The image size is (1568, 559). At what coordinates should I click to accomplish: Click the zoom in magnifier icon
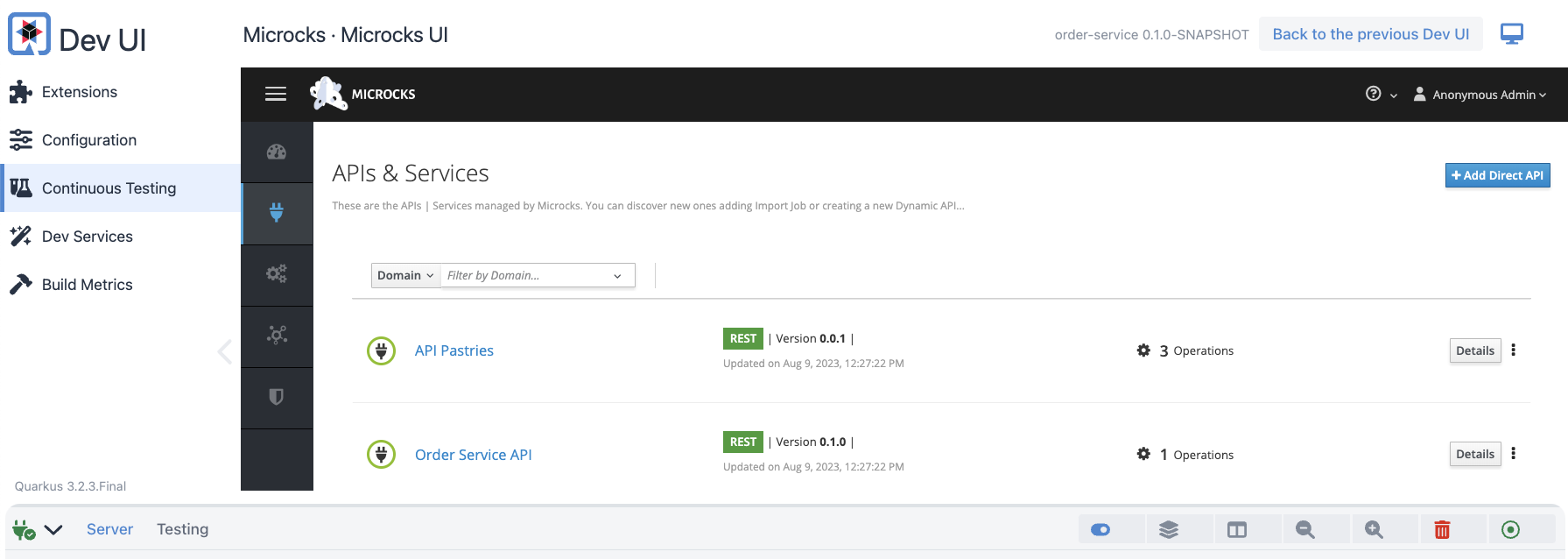[1374, 529]
